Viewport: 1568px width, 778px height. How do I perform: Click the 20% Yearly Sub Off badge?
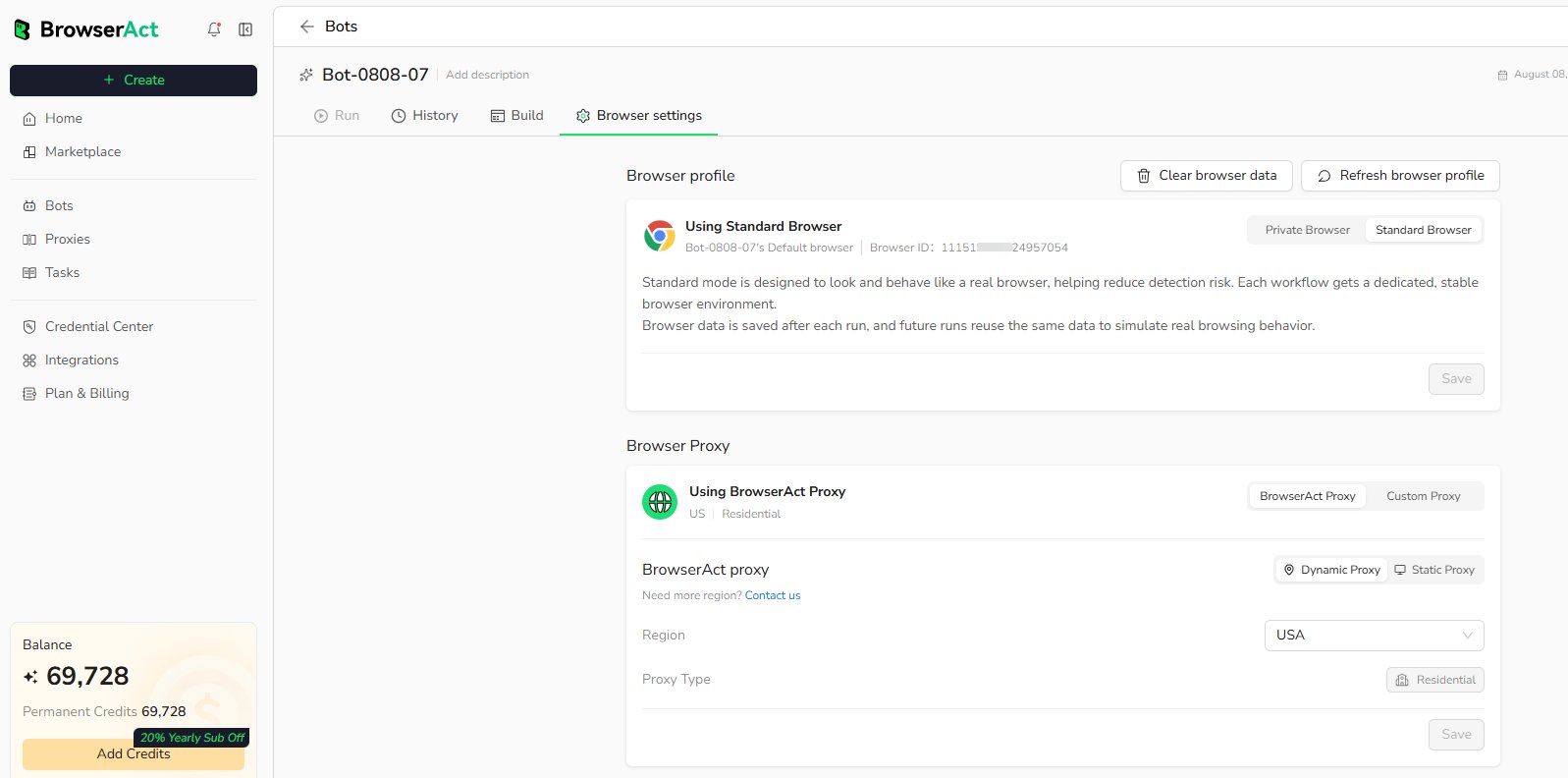point(191,738)
